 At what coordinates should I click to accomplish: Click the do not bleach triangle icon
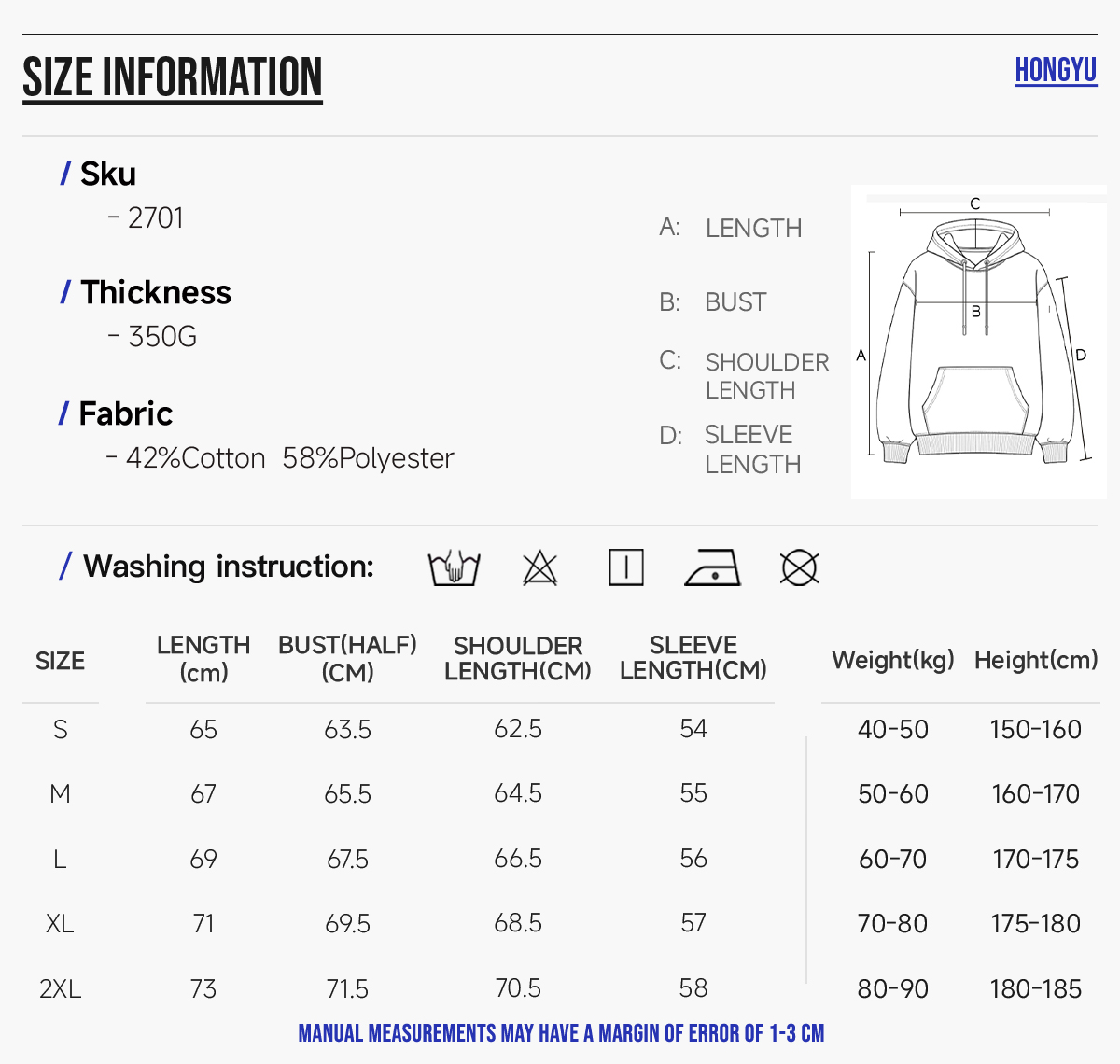539,567
